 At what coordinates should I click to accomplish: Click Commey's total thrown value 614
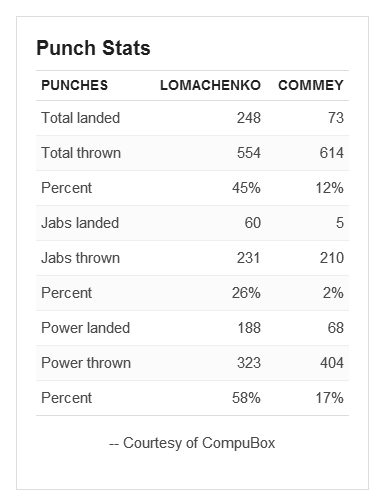tap(332, 153)
